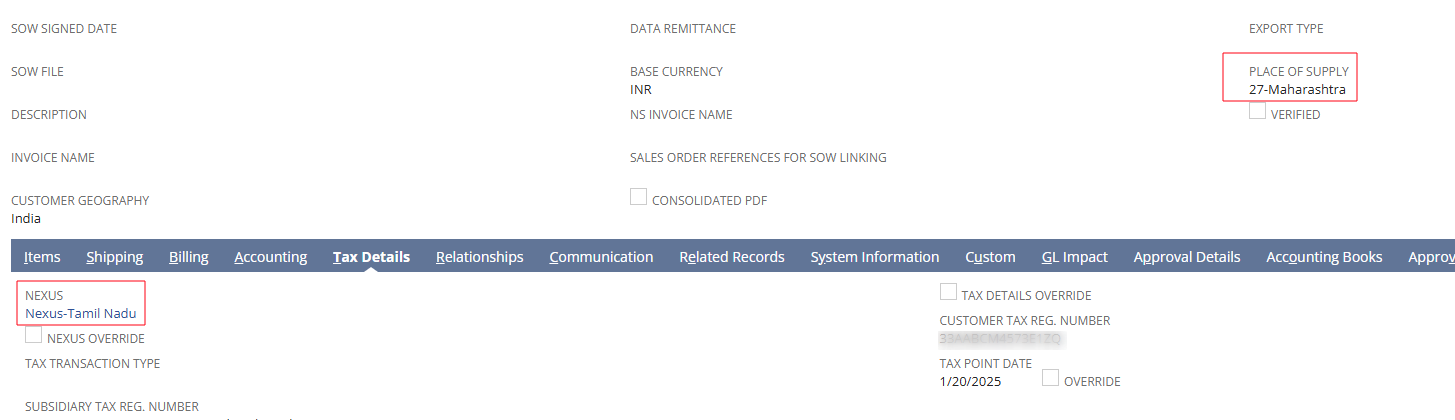Enable the Consolidated PDF checkbox

(x=639, y=197)
